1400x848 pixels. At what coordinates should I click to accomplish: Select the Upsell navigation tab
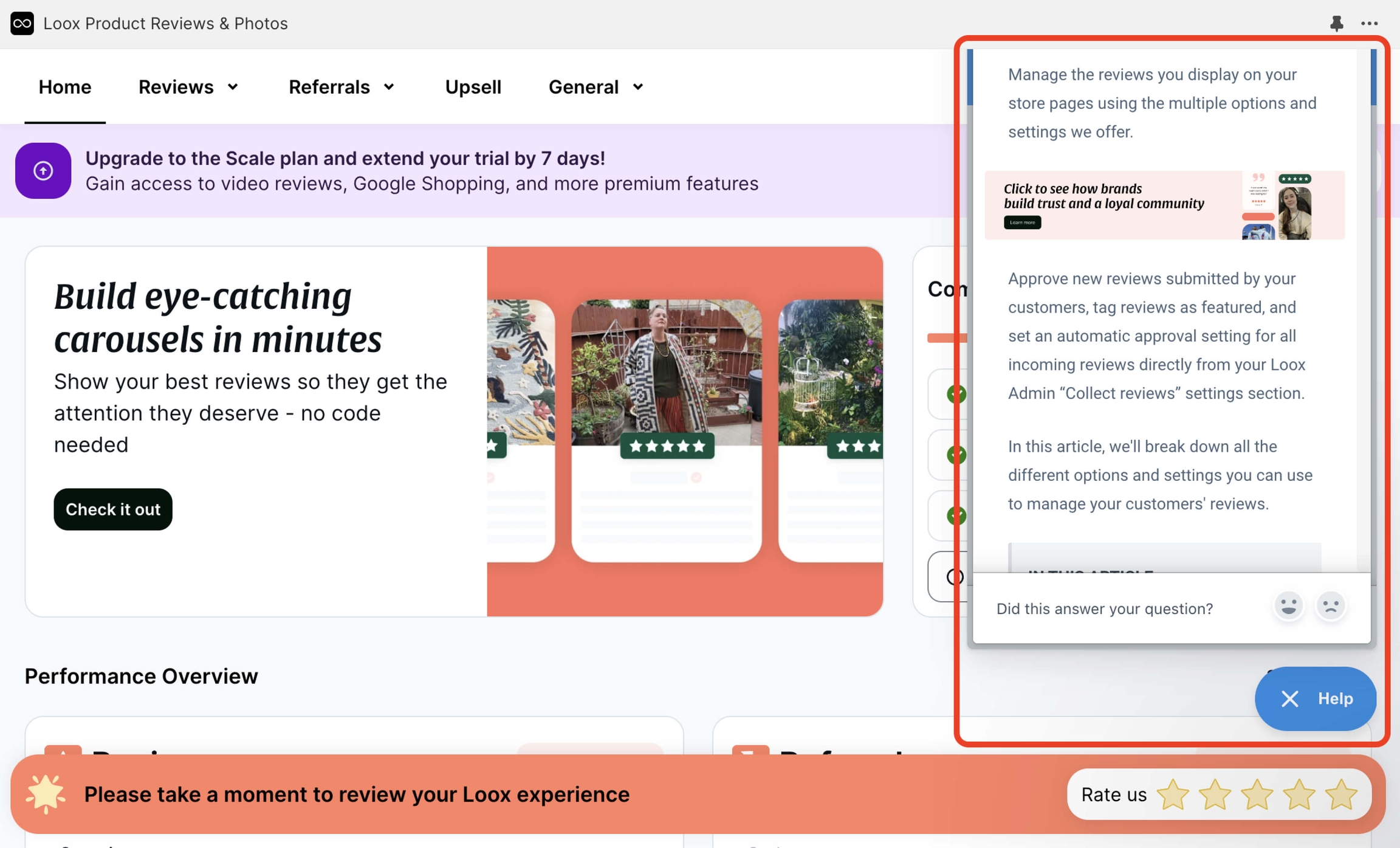[473, 86]
